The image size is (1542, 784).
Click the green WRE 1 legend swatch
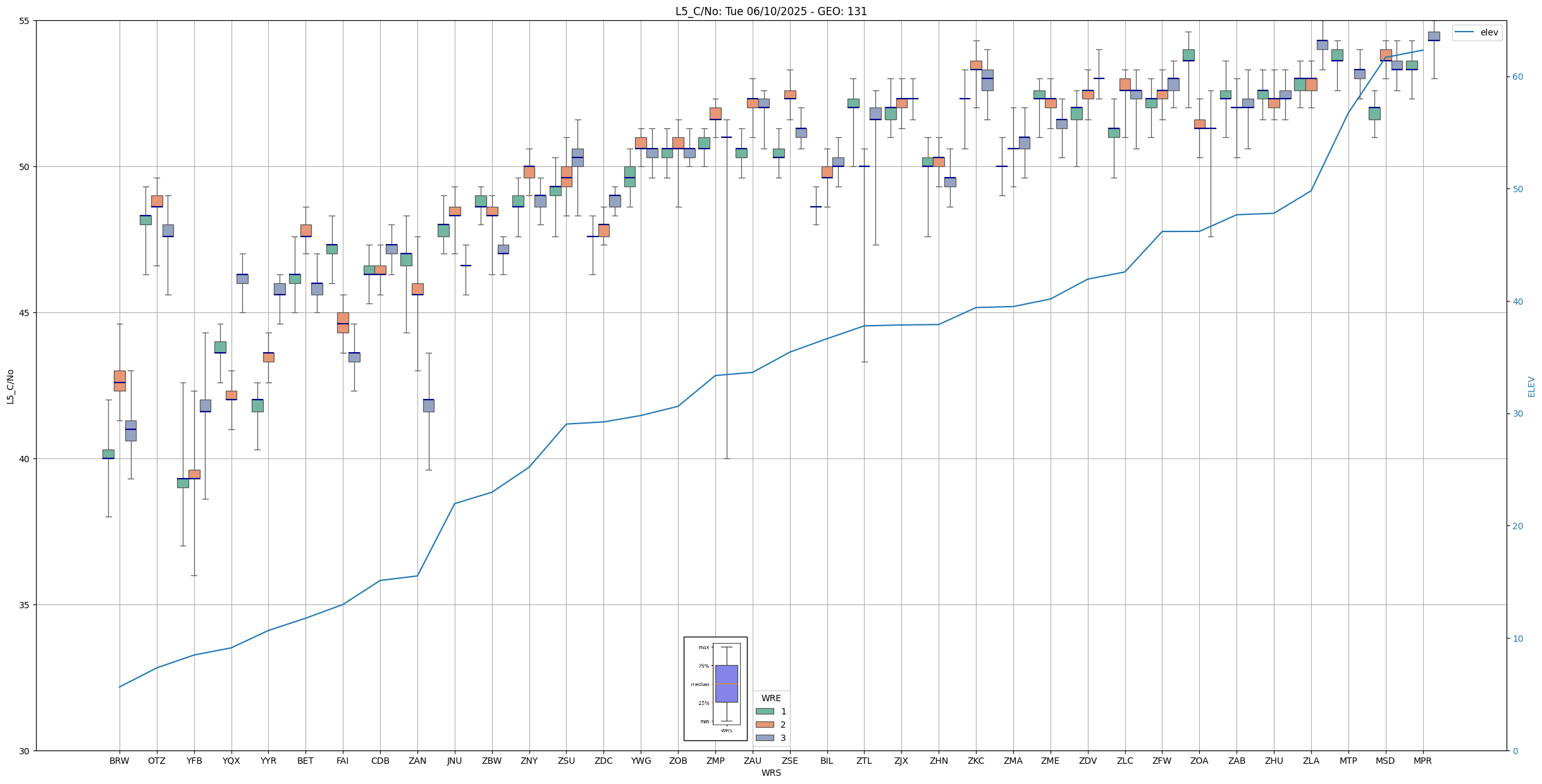click(765, 711)
